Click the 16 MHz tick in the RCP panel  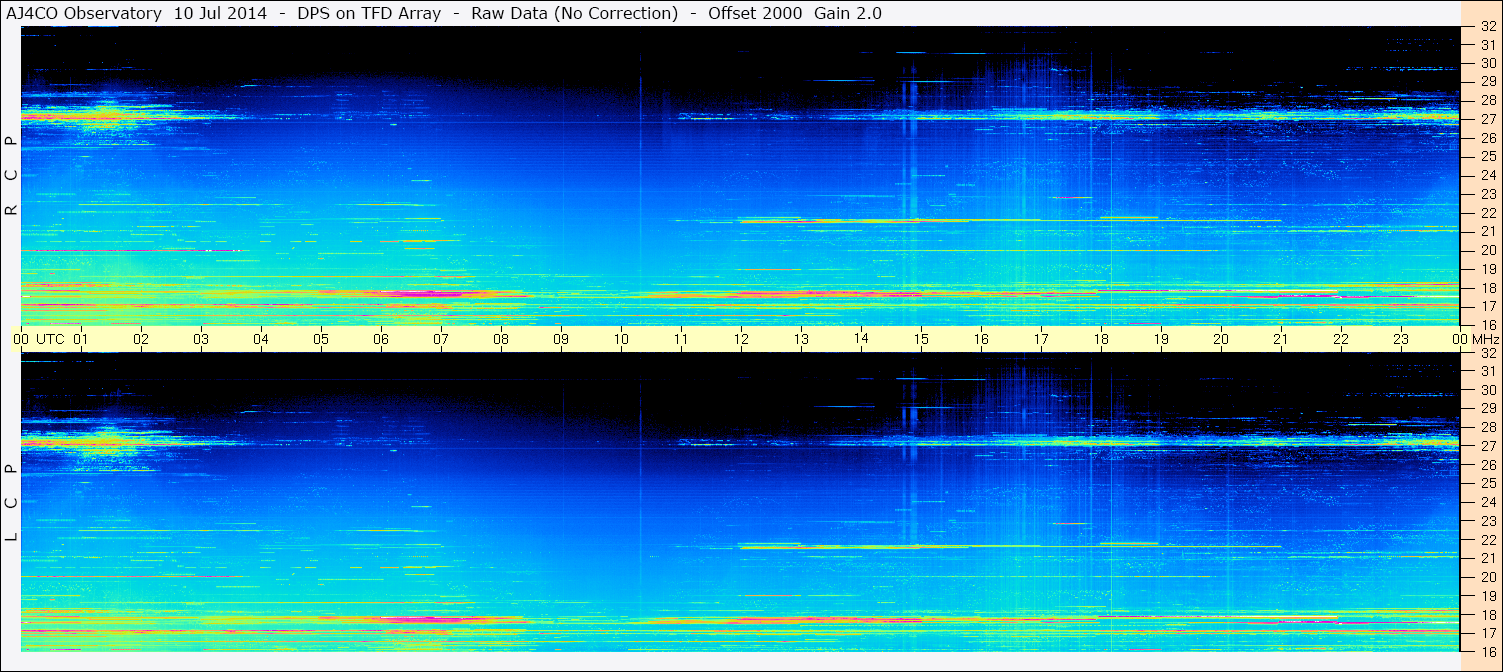tap(1487, 325)
